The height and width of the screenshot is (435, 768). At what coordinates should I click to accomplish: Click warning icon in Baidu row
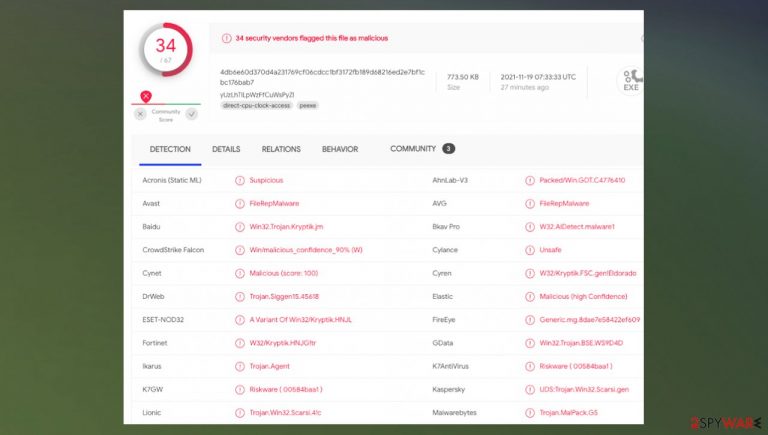240,227
